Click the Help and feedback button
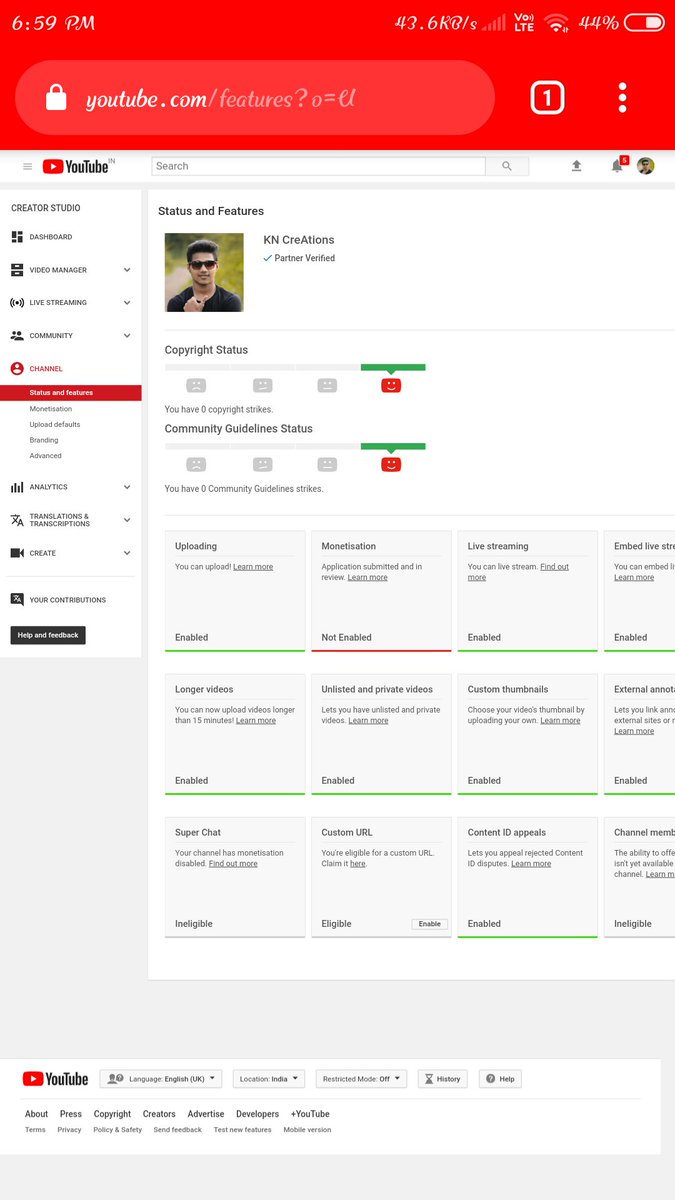675x1200 pixels. pyautogui.click(x=48, y=635)
